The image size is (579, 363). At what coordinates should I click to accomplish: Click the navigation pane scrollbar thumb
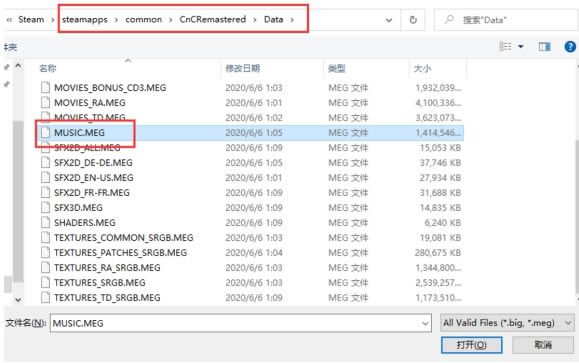[x=18, y=201]
